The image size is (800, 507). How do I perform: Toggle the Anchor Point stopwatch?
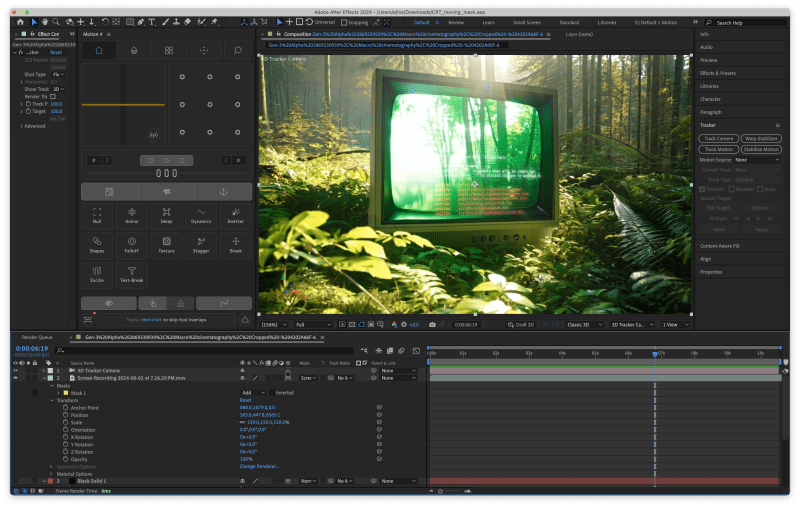[65, 408]
